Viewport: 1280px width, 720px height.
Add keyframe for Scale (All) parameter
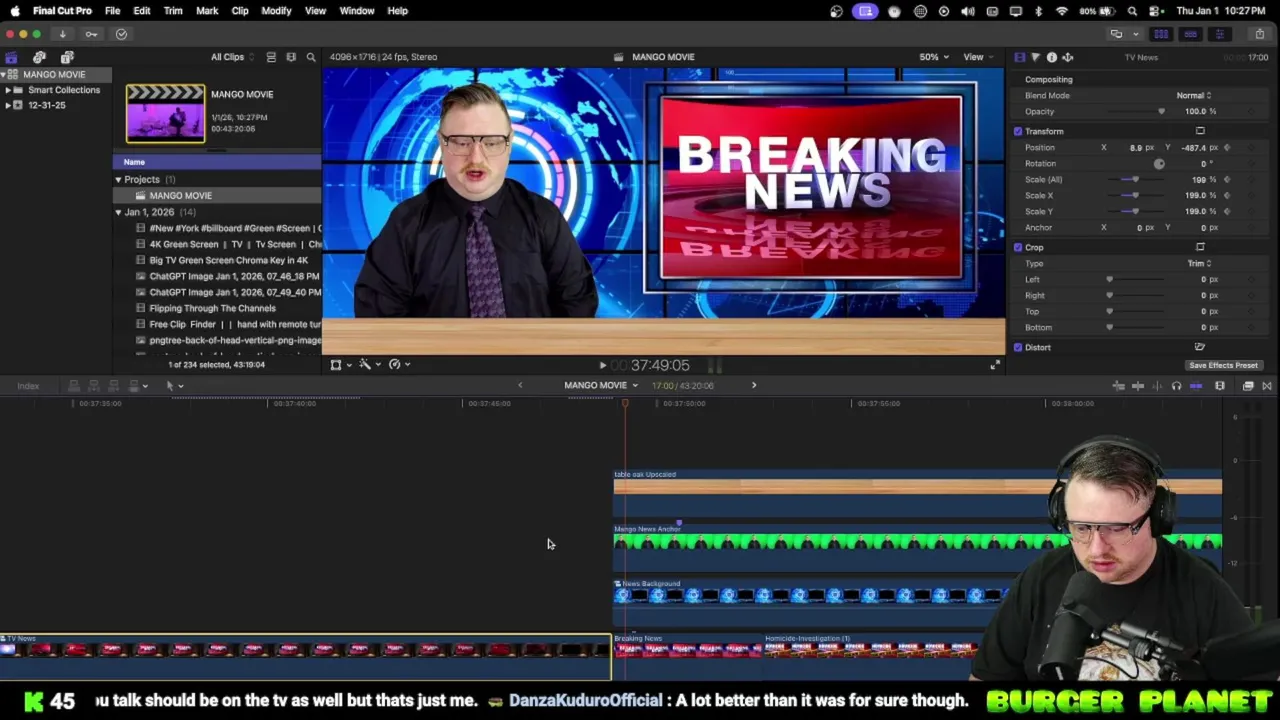tap(1227, 179)
